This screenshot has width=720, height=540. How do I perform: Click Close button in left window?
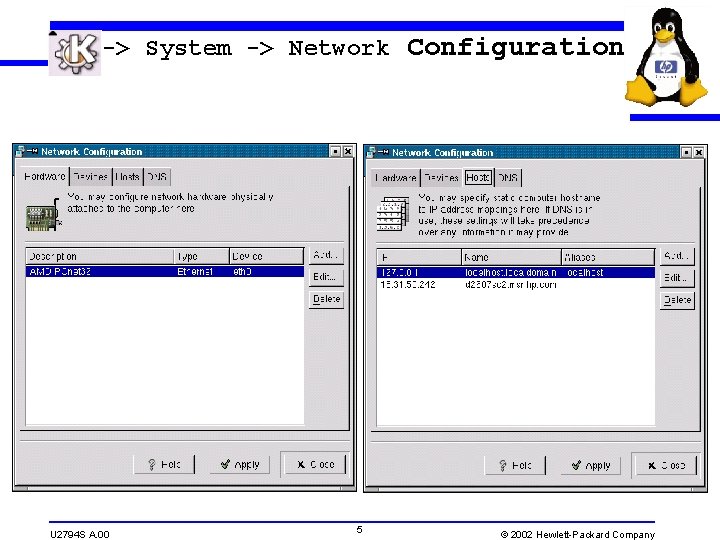click(x=315, y=465)
